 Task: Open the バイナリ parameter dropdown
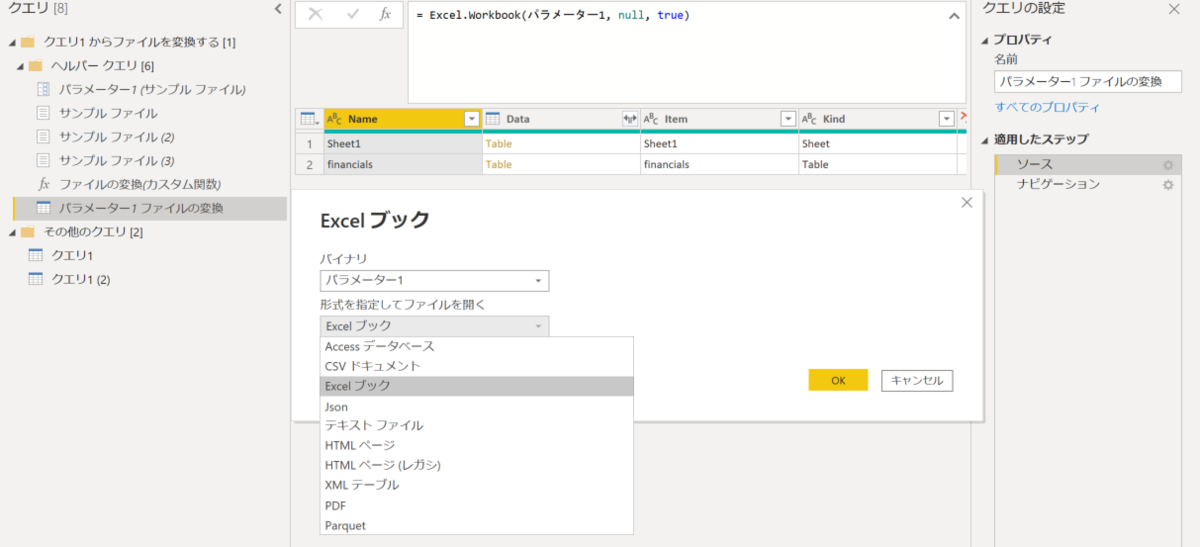[434, 281]
